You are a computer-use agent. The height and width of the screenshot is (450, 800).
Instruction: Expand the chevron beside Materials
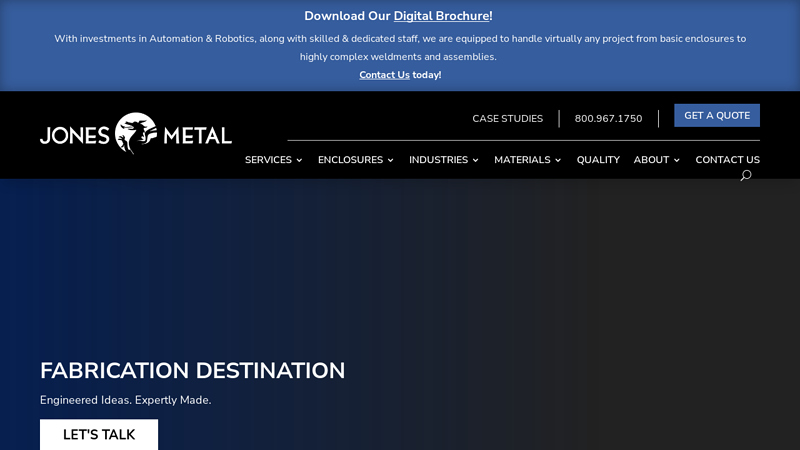[558, 160]
